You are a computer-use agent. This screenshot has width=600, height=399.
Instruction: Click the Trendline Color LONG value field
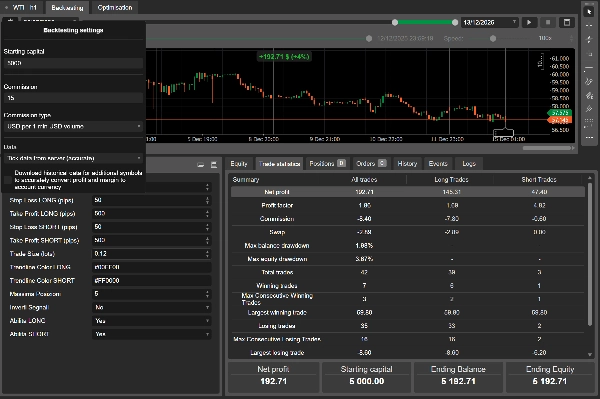point(152,267)
